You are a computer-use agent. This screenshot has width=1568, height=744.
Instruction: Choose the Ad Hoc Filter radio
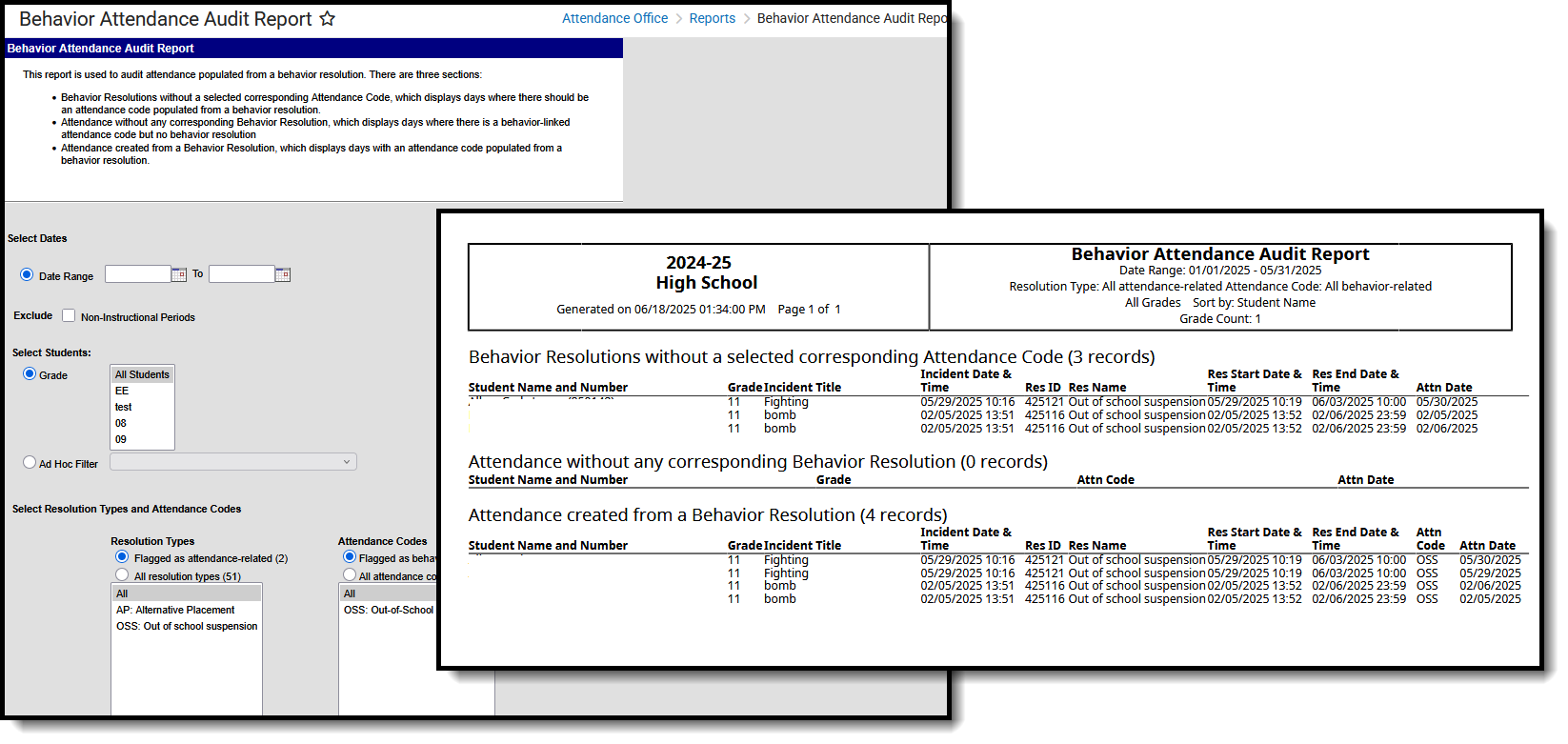pyautogui.click(x=30, y=462)
